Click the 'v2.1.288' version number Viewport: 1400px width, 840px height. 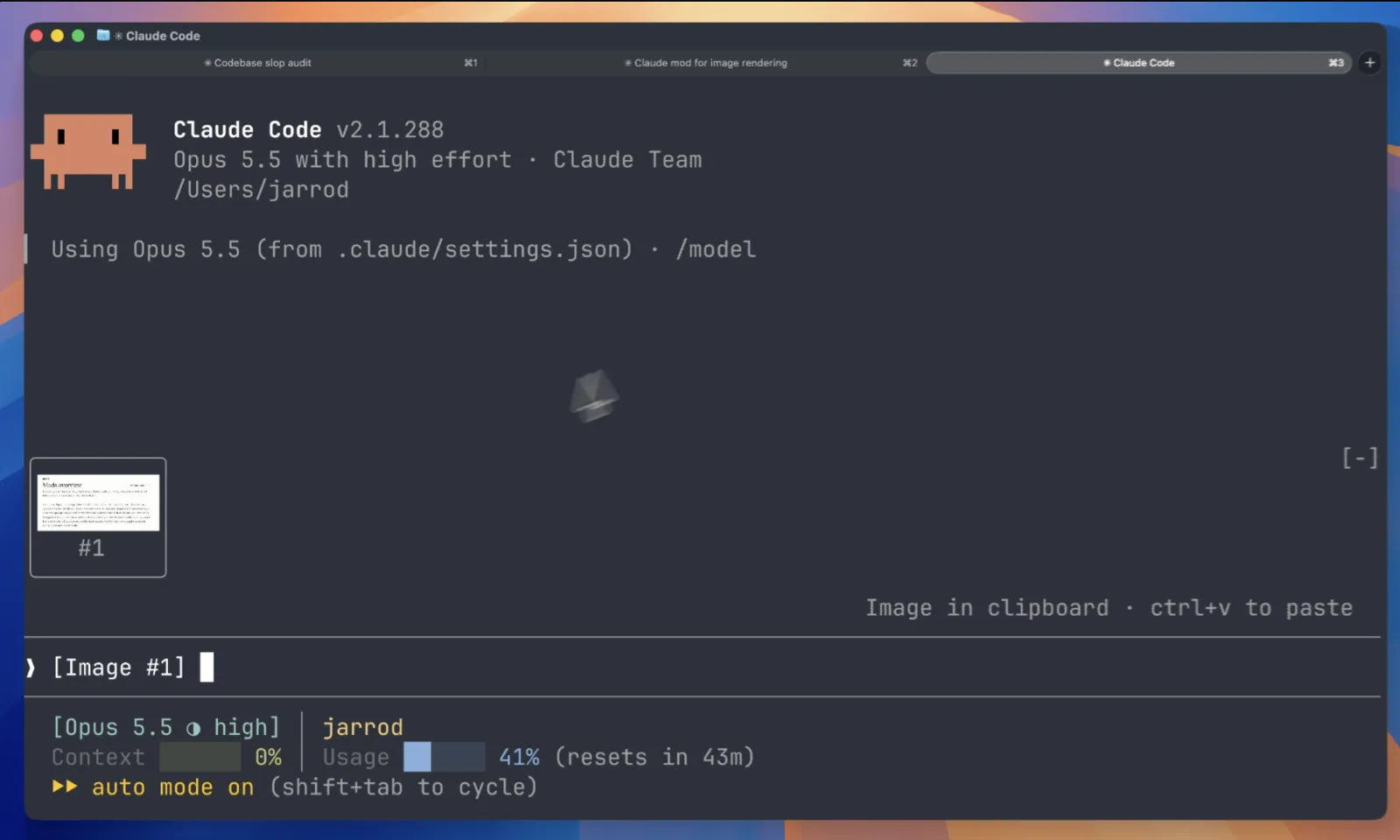[390, 129]
